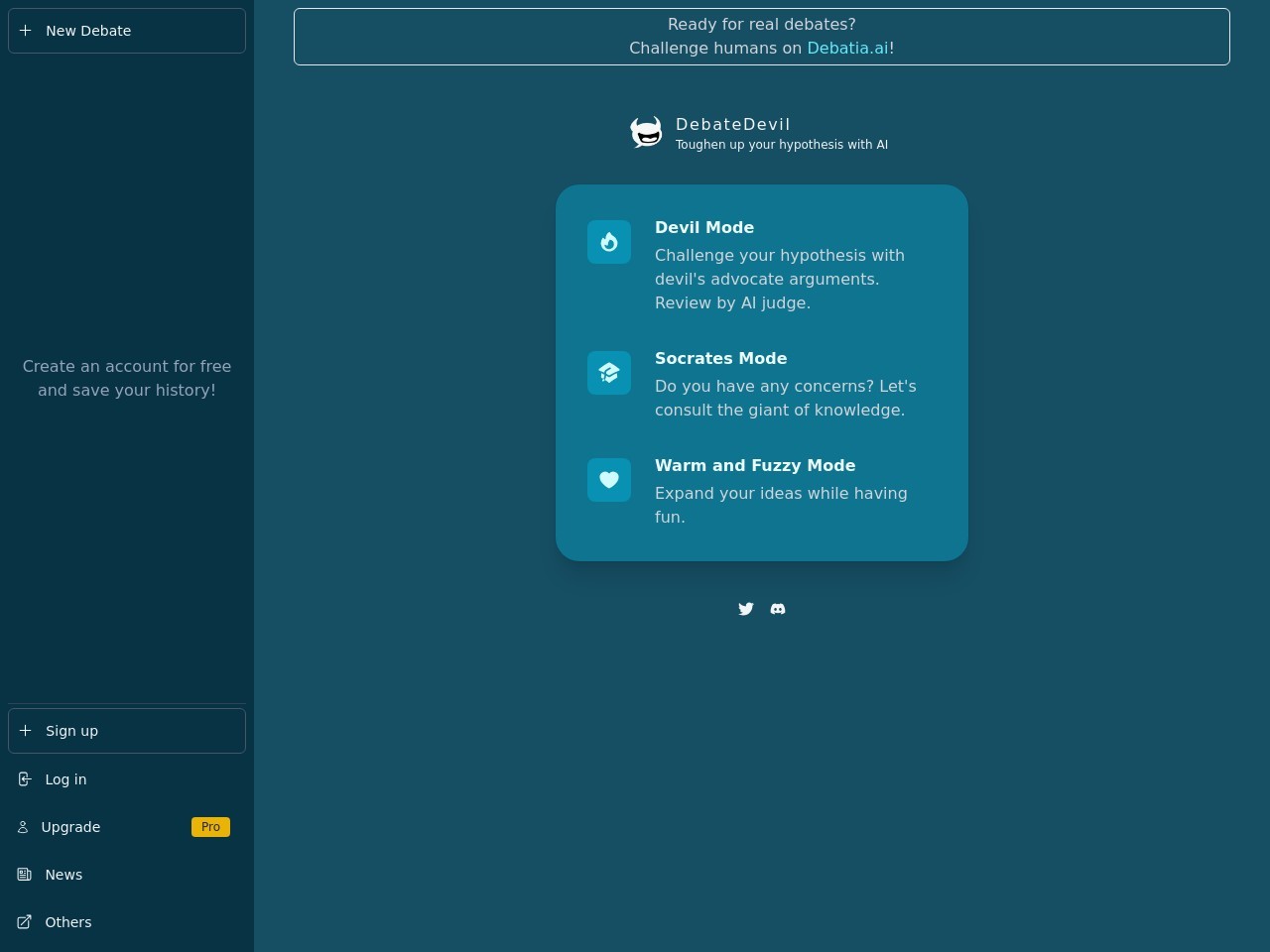This screenshot has height=952, width=1270.
Task: Click the News newspaper icon
Action: 25,875
